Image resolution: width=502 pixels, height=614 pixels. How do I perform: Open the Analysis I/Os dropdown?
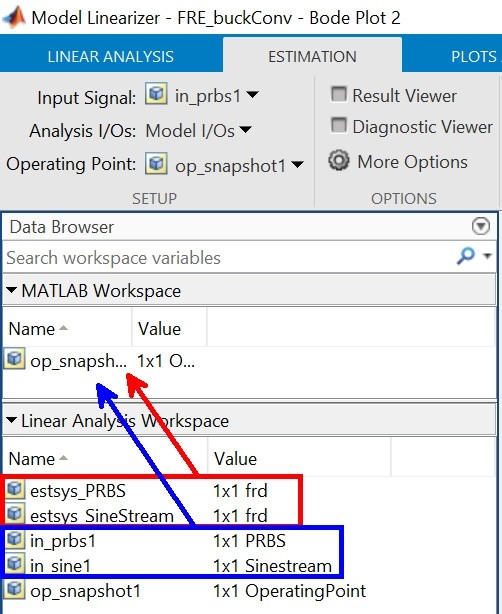tap(246, 129)
